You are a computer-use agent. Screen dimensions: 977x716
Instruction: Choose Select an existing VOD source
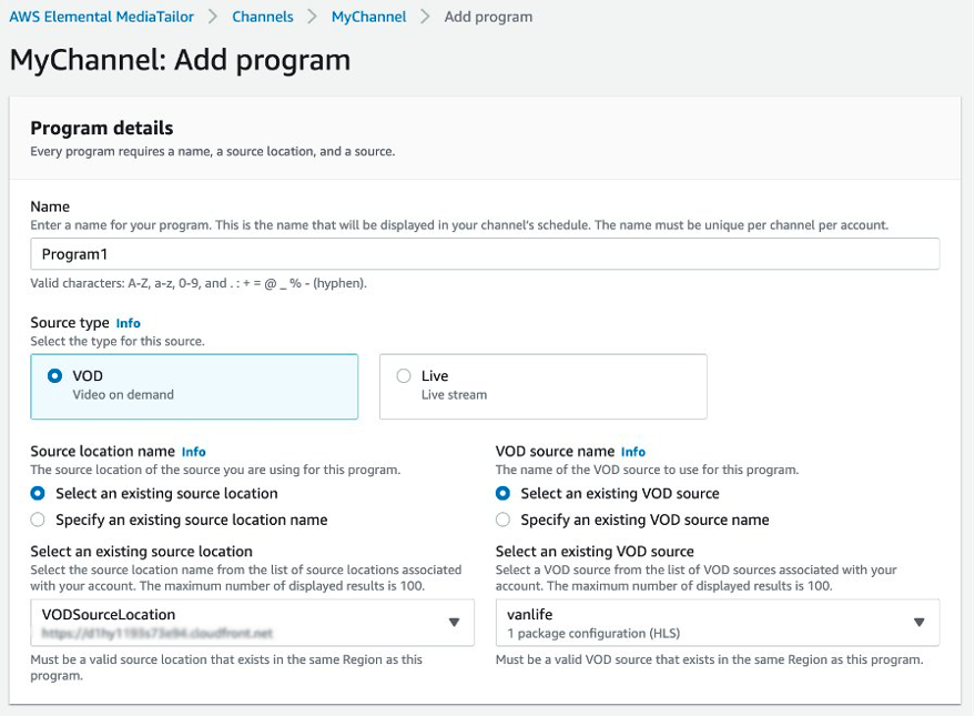pyautogui.click(x=503, y=493)
